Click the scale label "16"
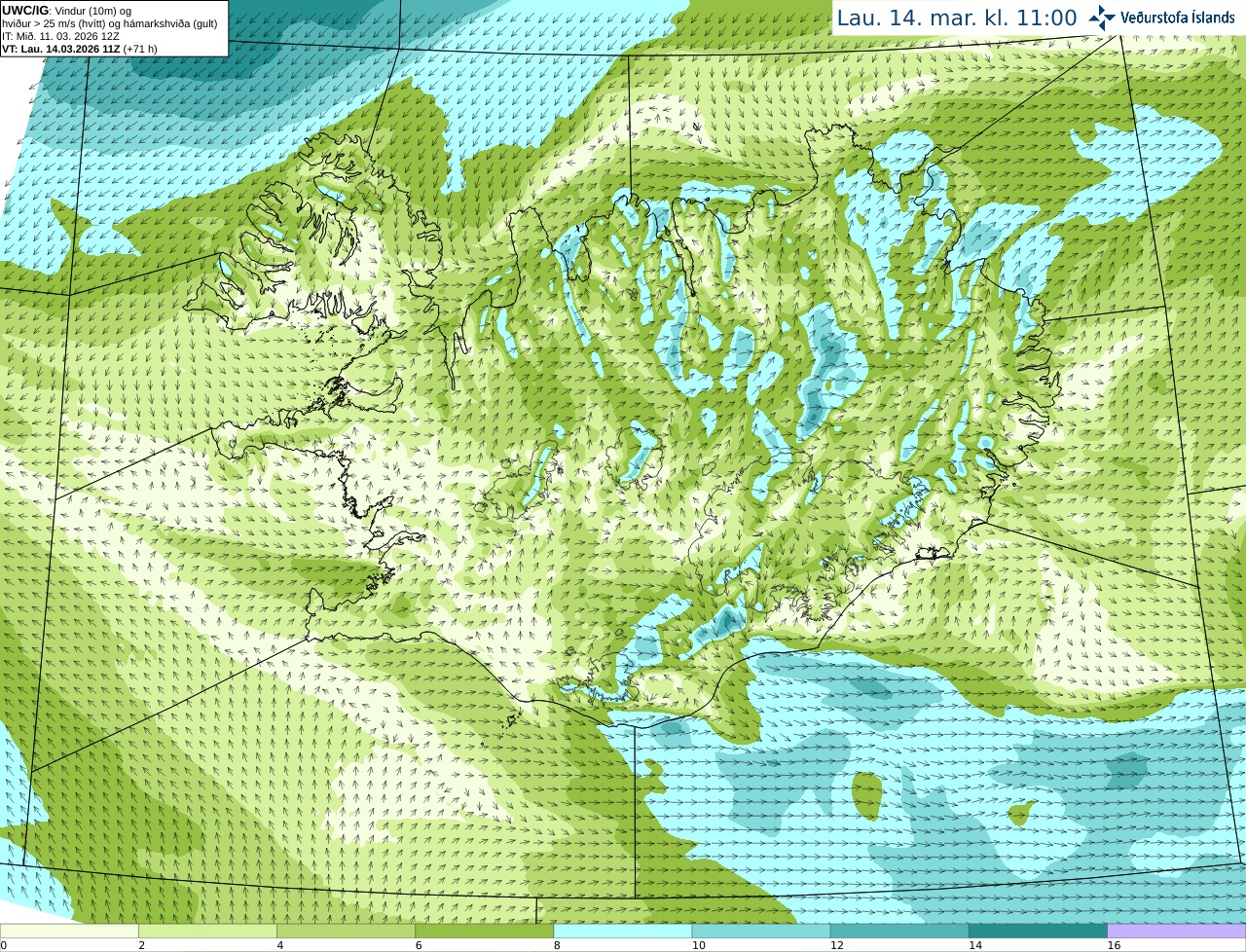The height and width of the screenshot is (952, 1246). [1115, 945]
